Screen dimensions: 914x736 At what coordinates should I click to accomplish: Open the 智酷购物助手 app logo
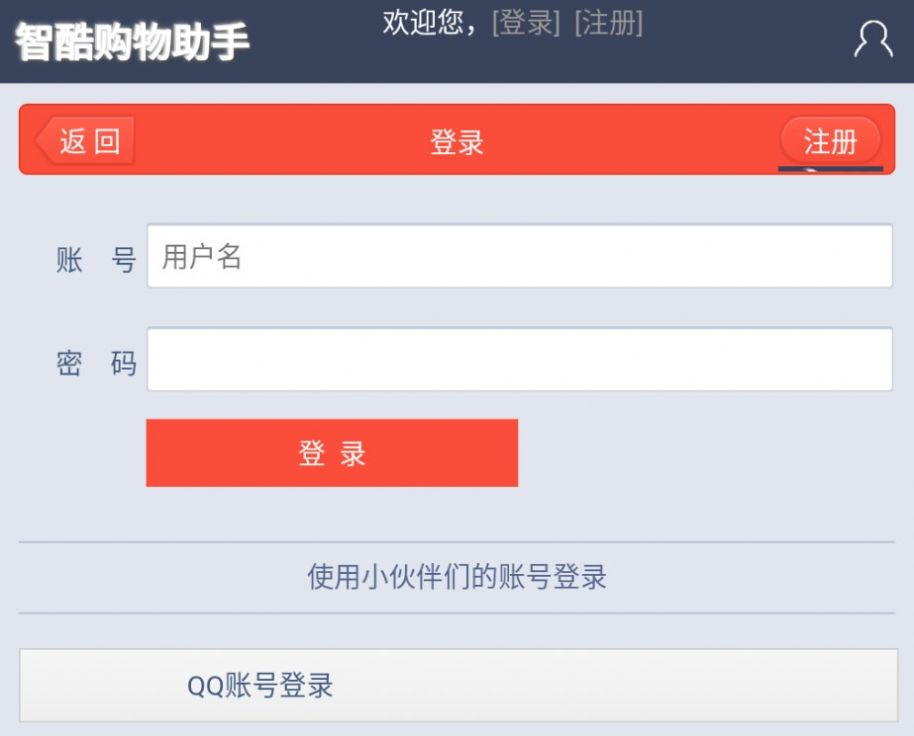(130, 40)
